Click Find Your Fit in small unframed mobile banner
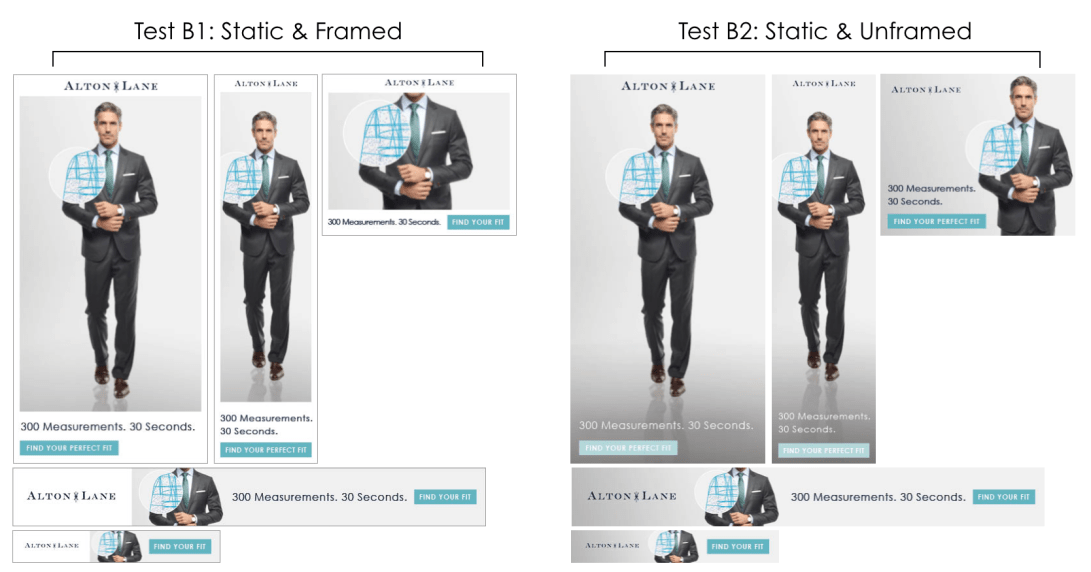The width and height of the screenshot is (1091, 572). [x=738, y=546]
